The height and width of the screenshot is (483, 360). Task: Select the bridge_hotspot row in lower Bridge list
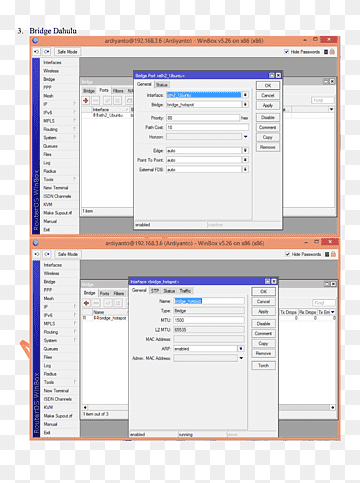[x=105, y=318]
